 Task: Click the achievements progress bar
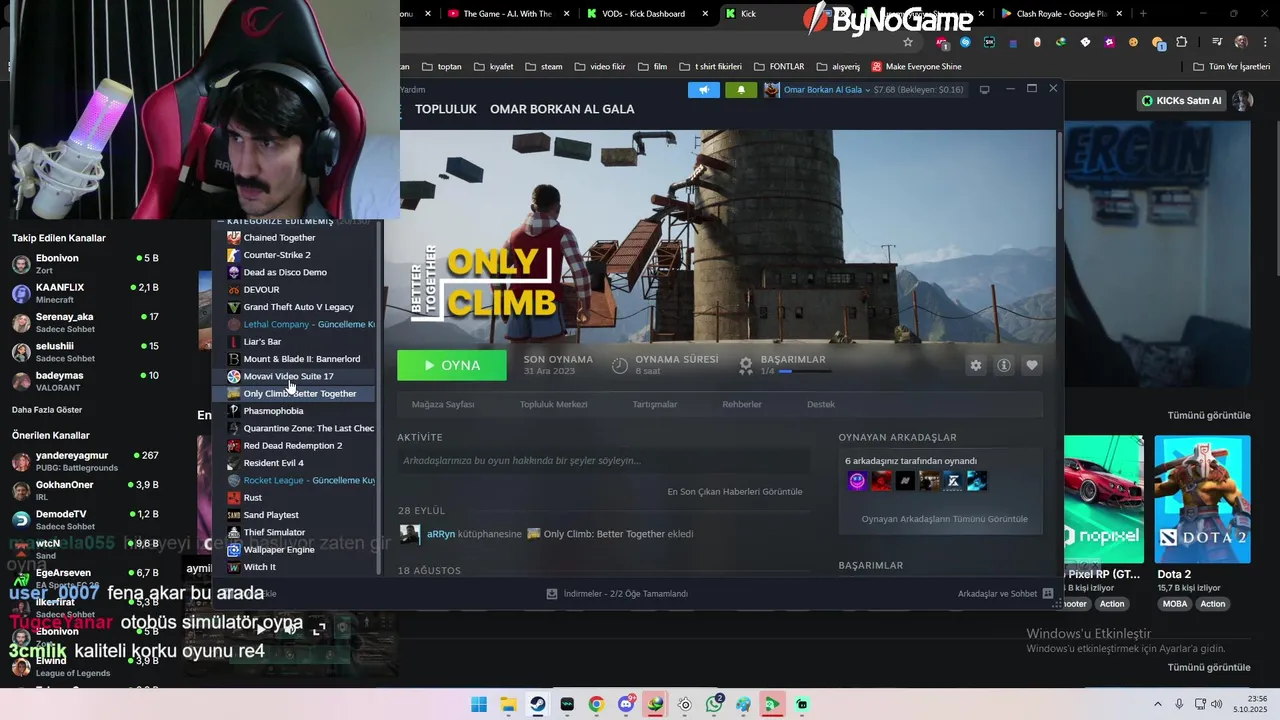(x=805, y=371)
